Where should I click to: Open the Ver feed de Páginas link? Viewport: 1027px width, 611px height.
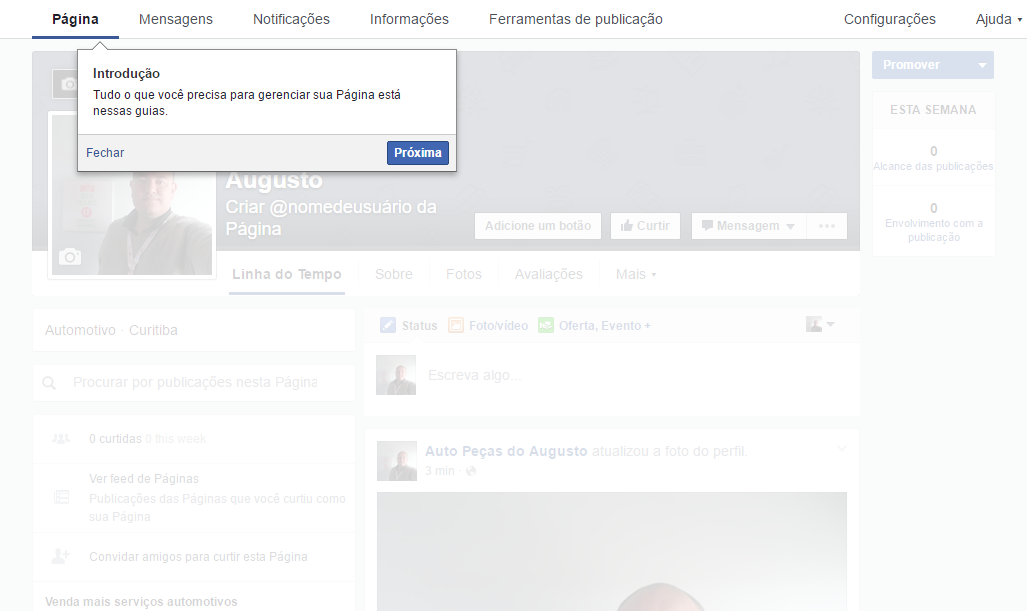coord(143,479)
